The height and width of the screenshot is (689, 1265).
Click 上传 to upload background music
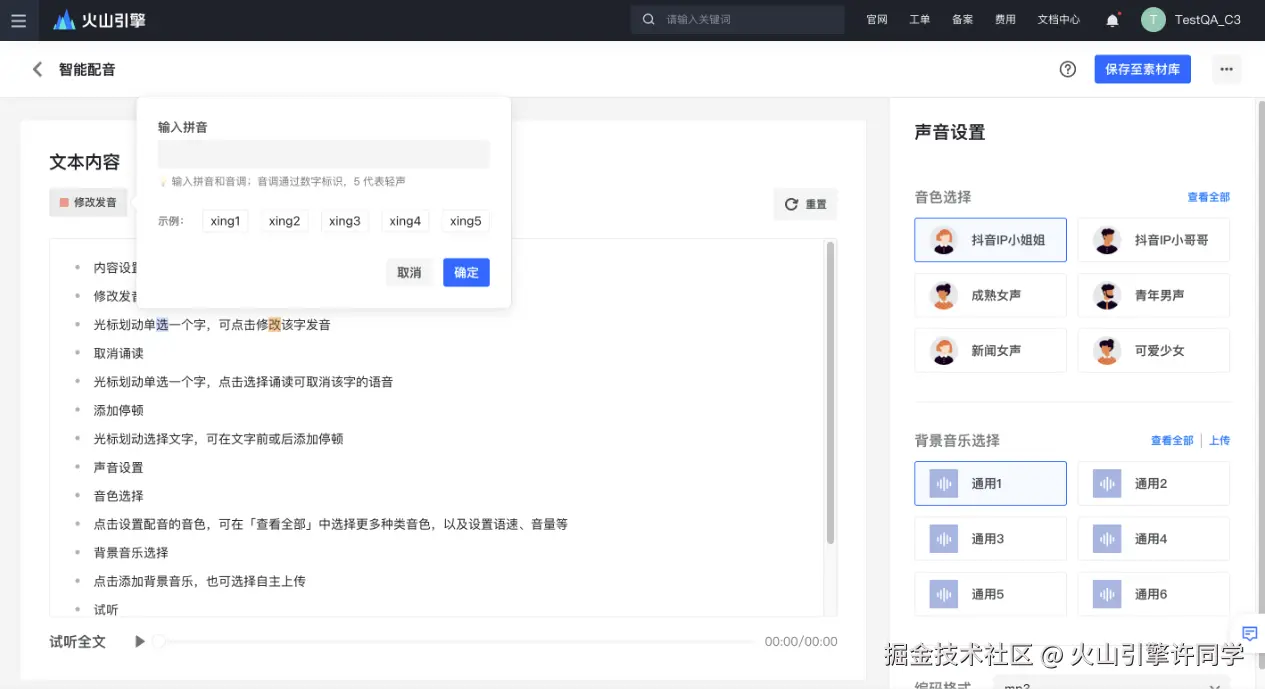[1219, 440]
